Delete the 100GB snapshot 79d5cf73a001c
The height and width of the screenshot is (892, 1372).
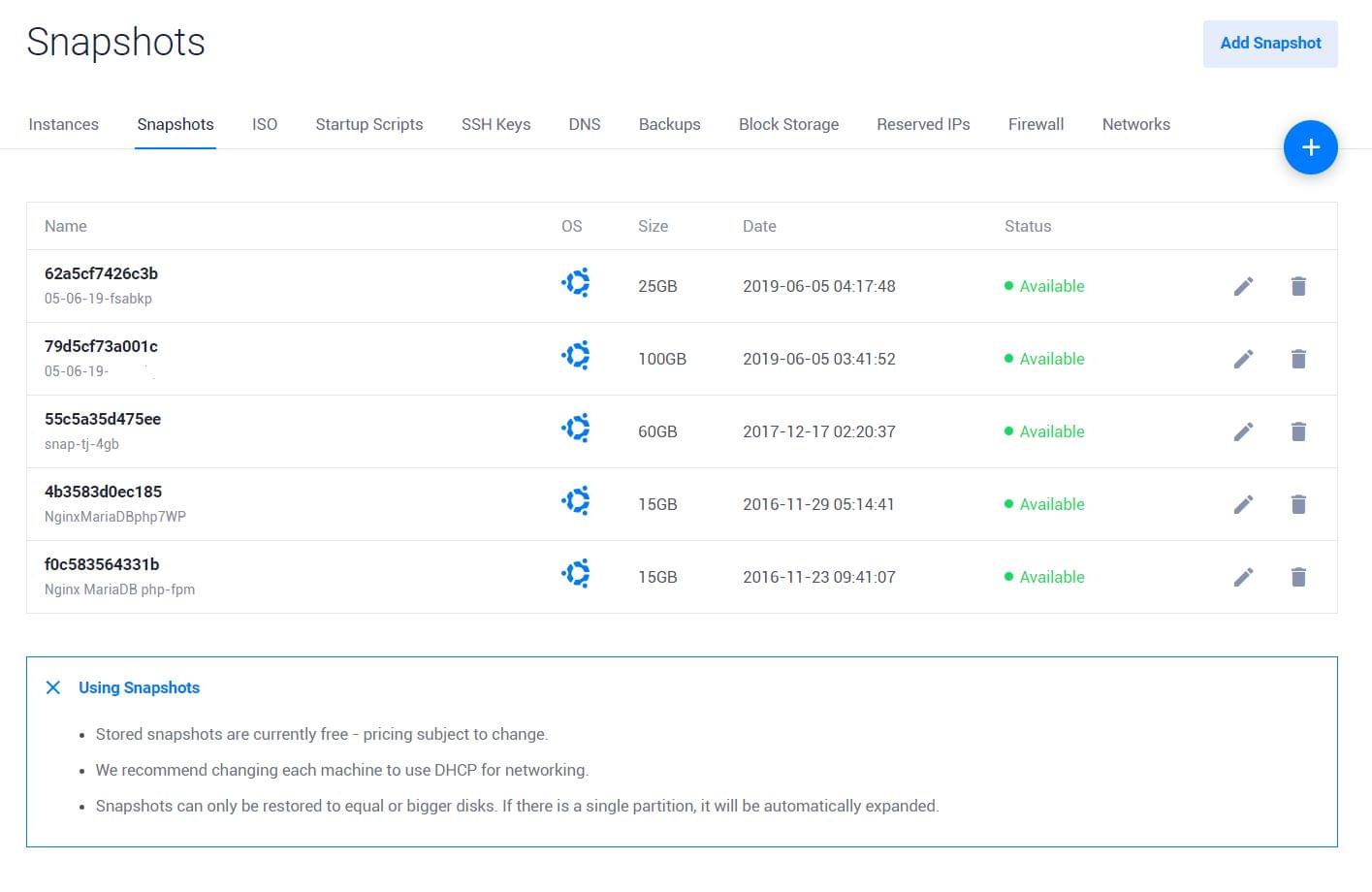1298,359
